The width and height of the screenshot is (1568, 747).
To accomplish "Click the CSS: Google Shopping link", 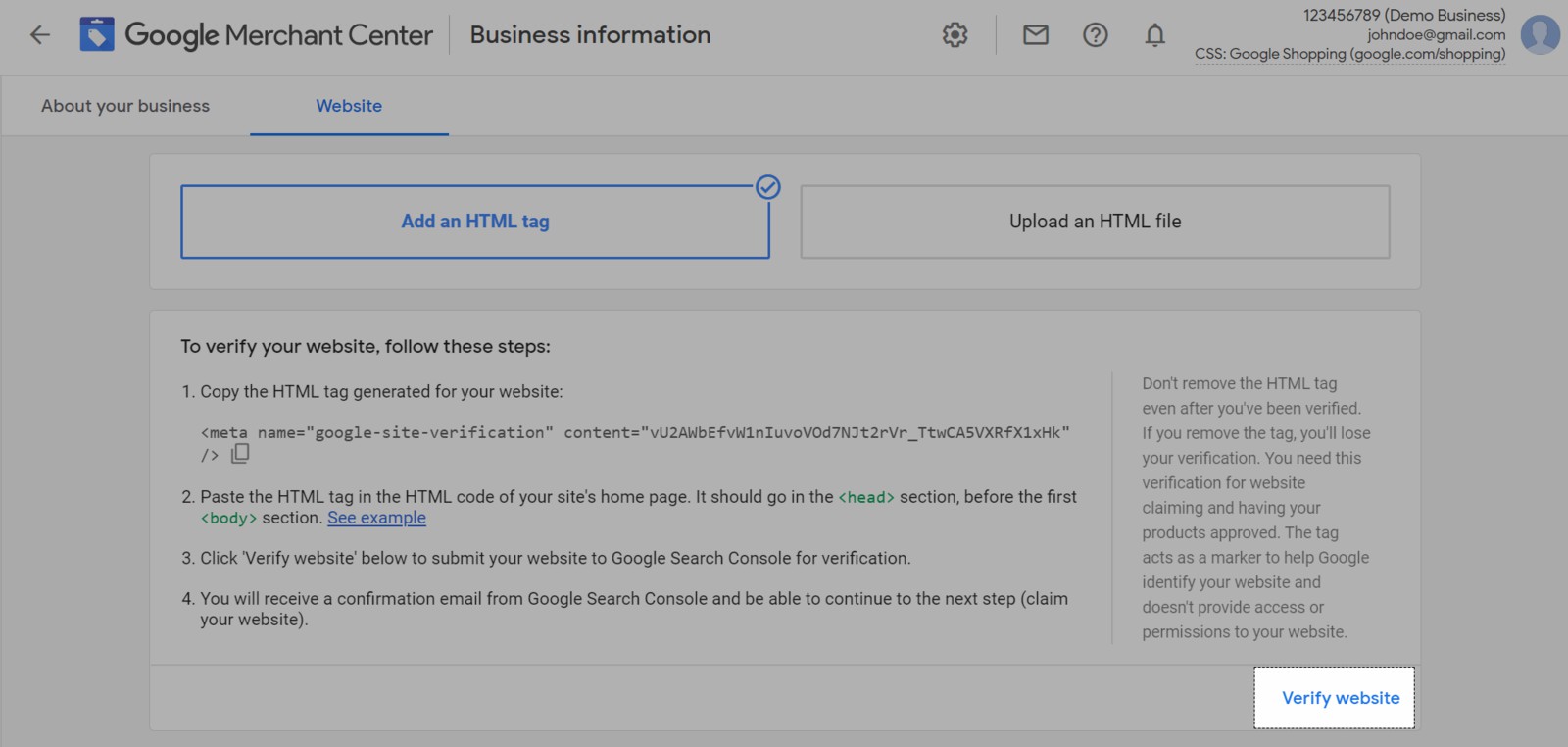I will click(1349, 54).
